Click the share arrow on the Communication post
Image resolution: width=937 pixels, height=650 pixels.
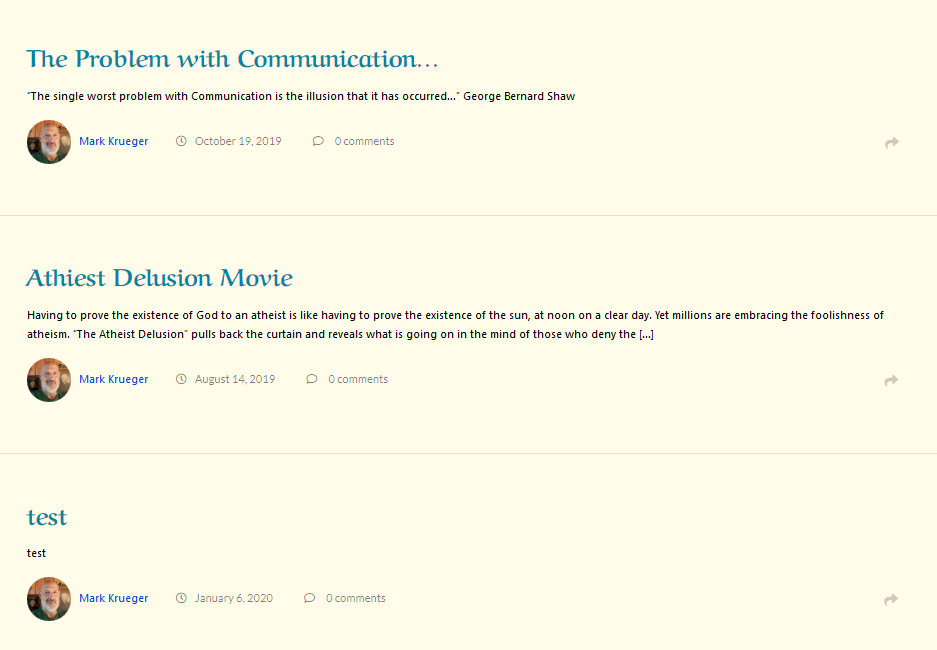pyautogui.click(x=892, y=142)
